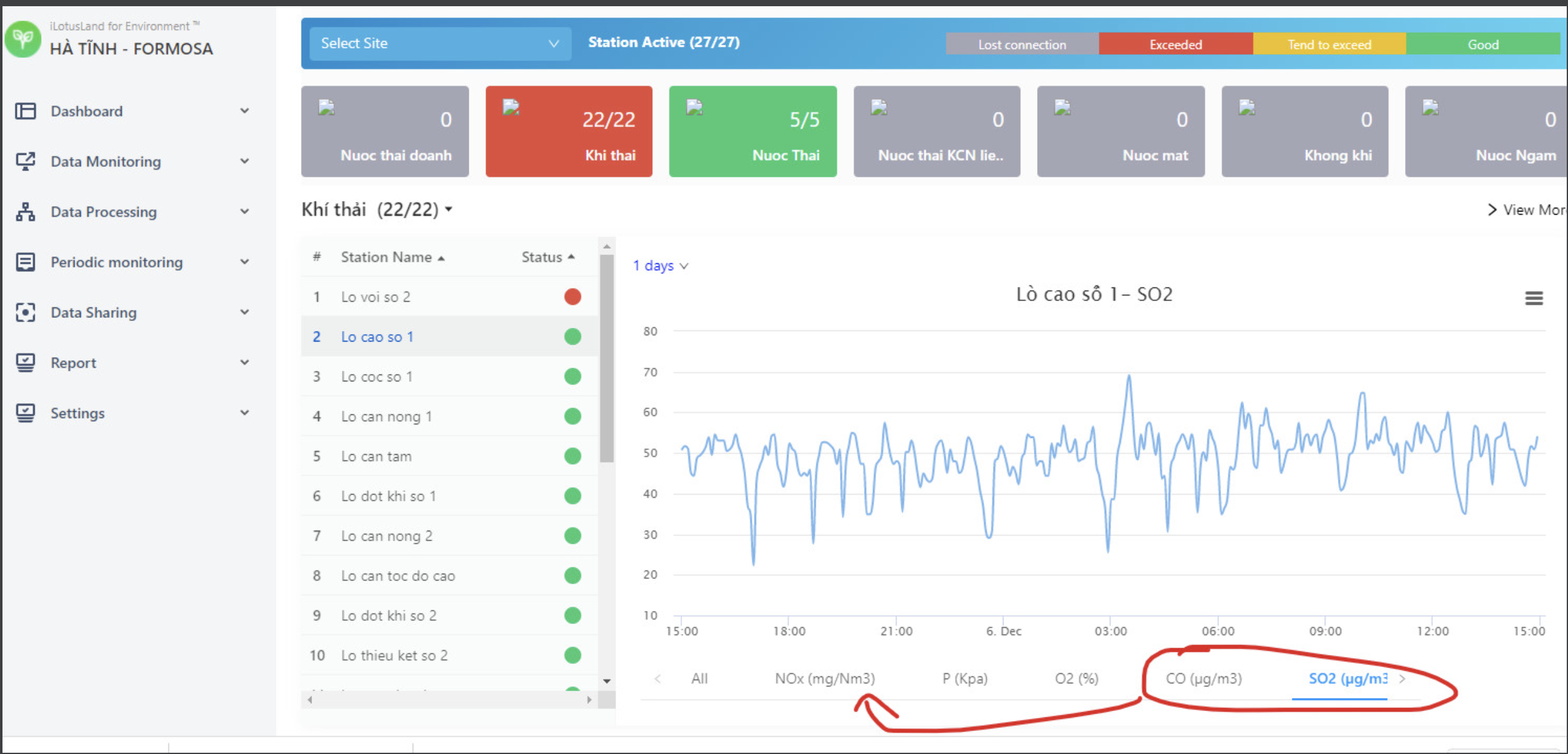Click the Data Processing hierarchy icon
The image size is (1568, 754).
[25, 212]
